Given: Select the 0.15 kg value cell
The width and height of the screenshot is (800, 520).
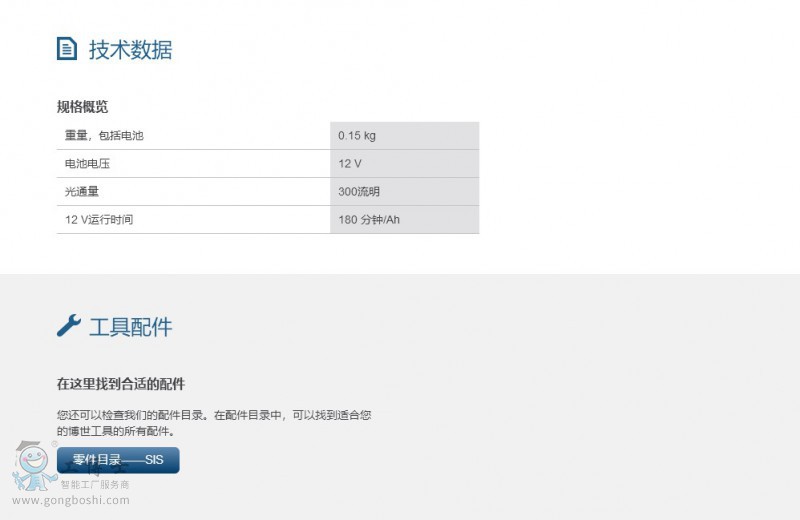Looking at the screenshot, I should pyautogui.click(x=357, y=136).
